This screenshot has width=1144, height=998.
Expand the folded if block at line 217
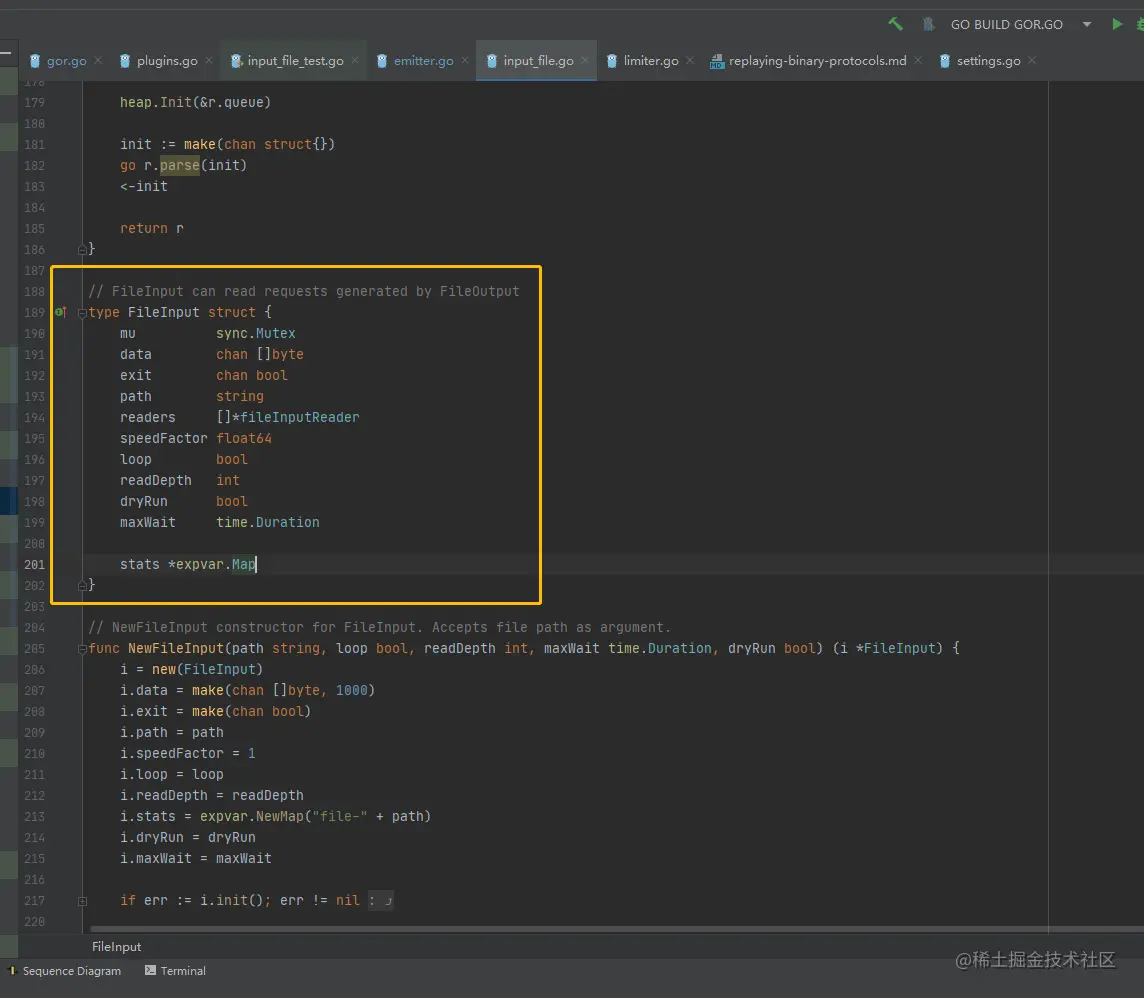click(82, 901)
